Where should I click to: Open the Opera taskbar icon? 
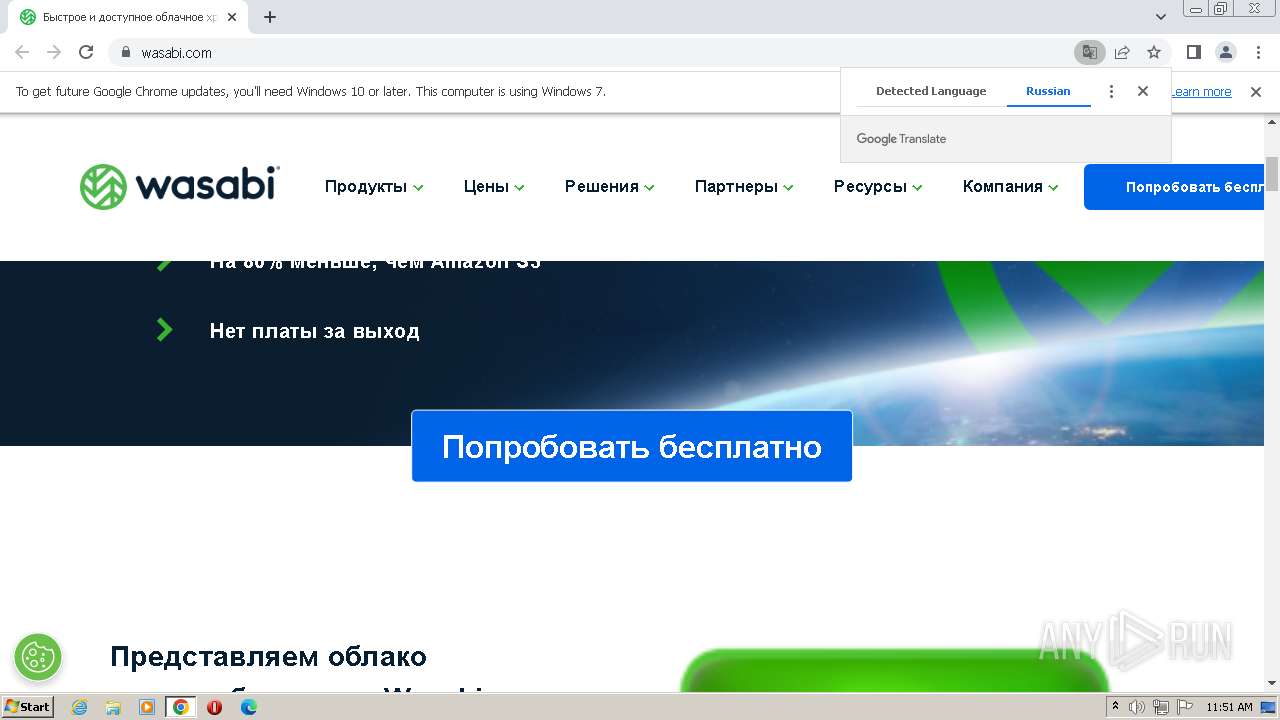click(x=215, y=707)
